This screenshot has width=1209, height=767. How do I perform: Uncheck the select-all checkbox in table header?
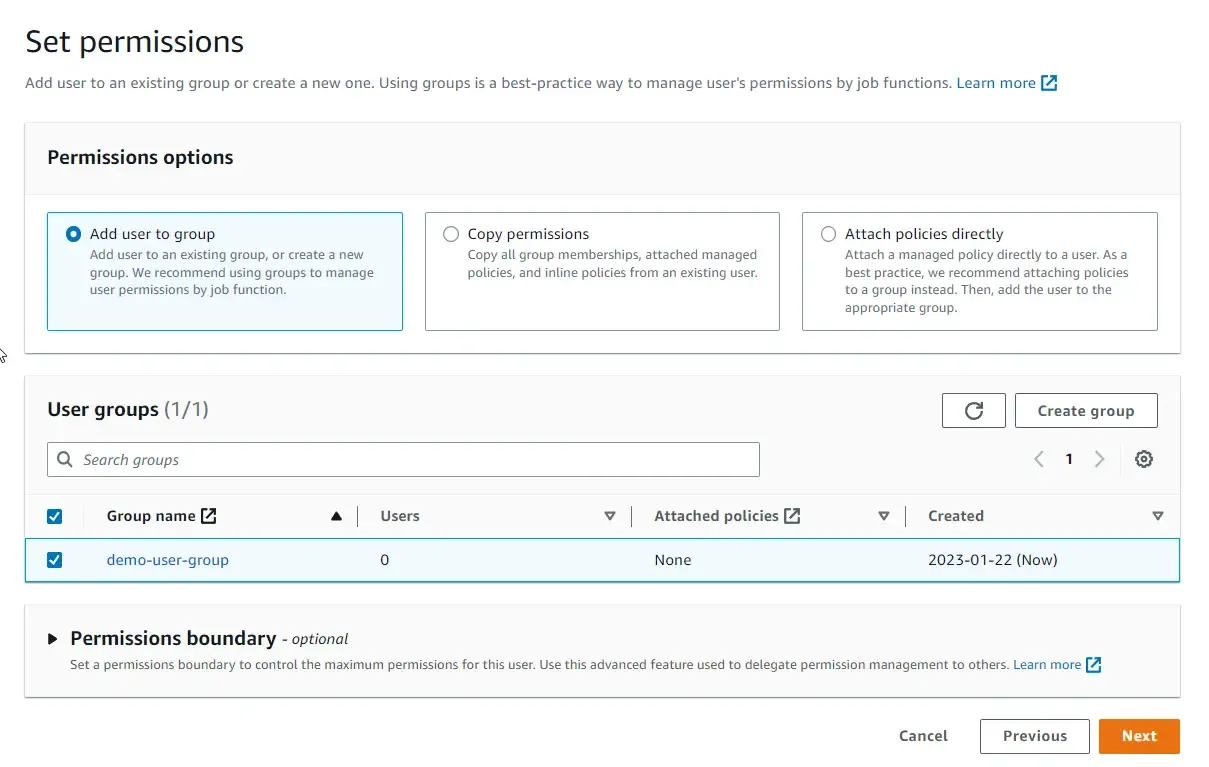pyautogui.click(x=55, y=516)
